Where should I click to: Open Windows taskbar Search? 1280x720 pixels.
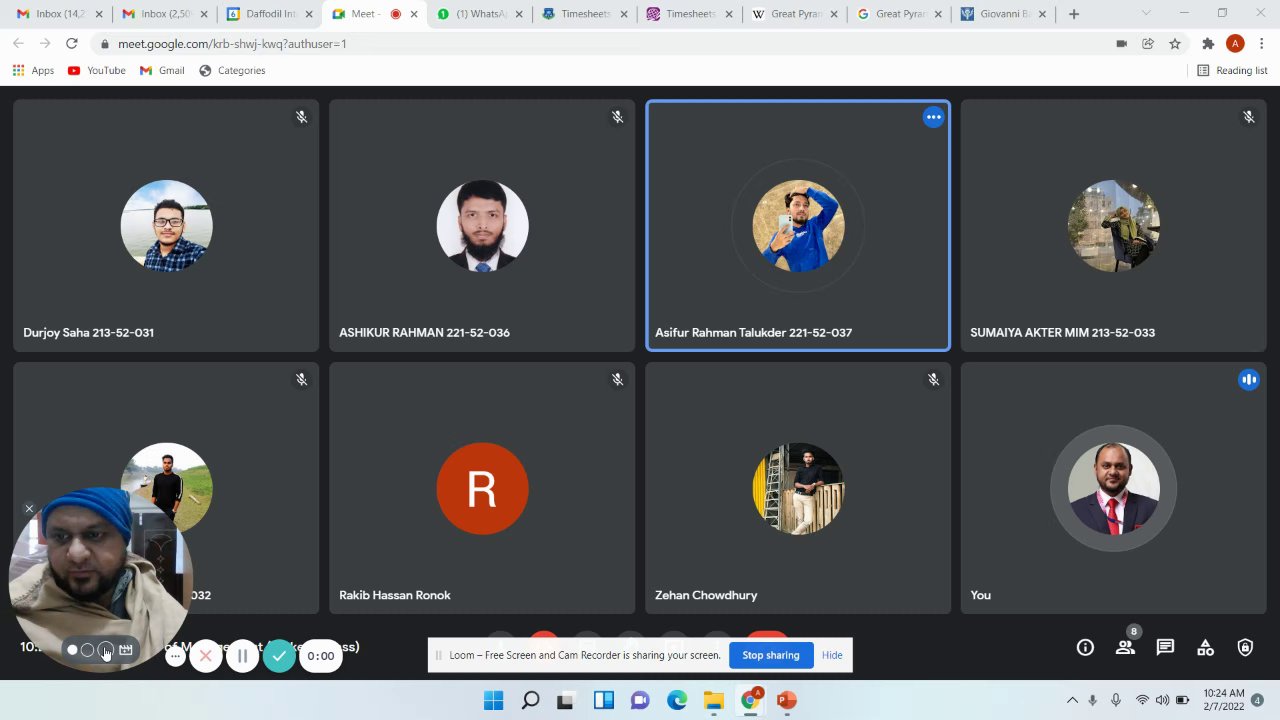point(530,700)
